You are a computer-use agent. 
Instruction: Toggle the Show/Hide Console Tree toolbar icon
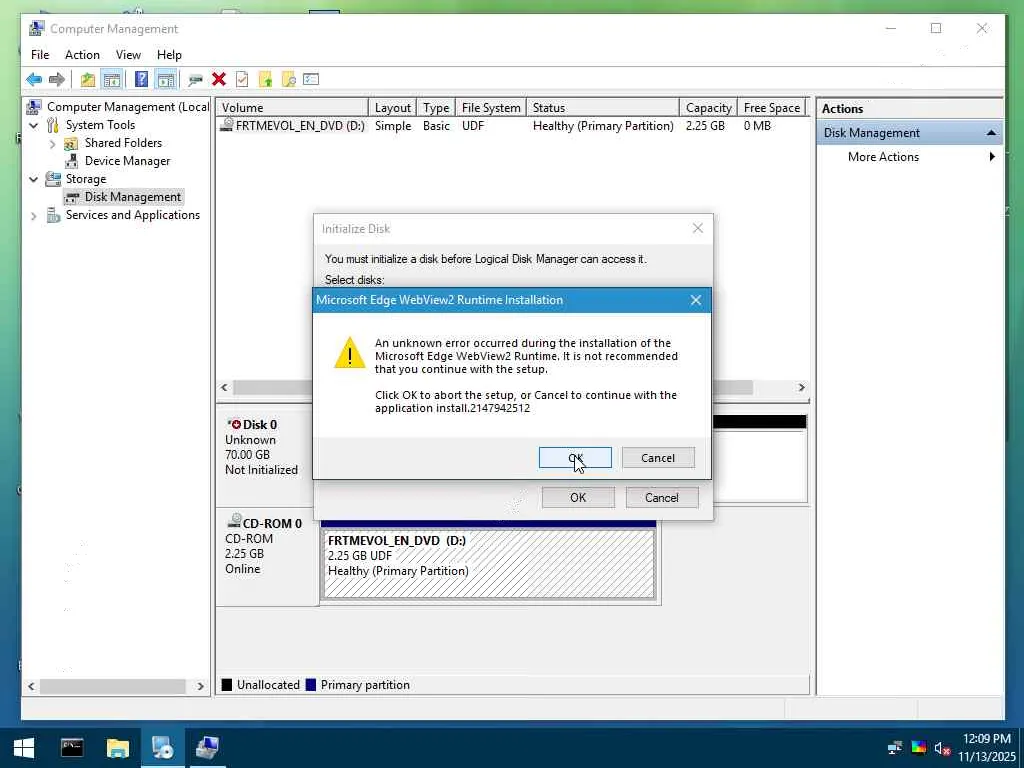pos(112,80)
